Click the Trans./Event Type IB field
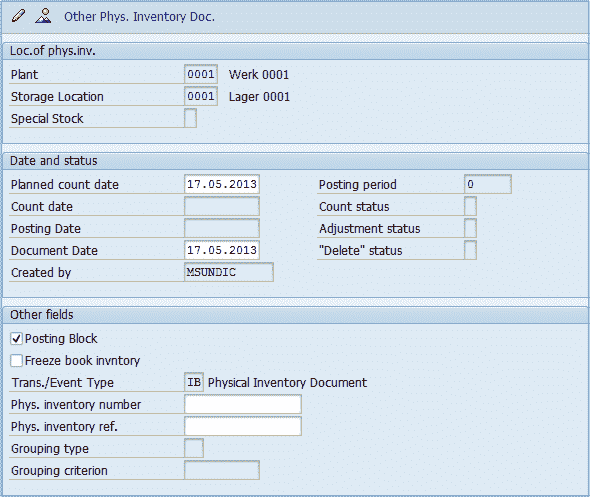590x497 pixels. click(x=194, y=382)
